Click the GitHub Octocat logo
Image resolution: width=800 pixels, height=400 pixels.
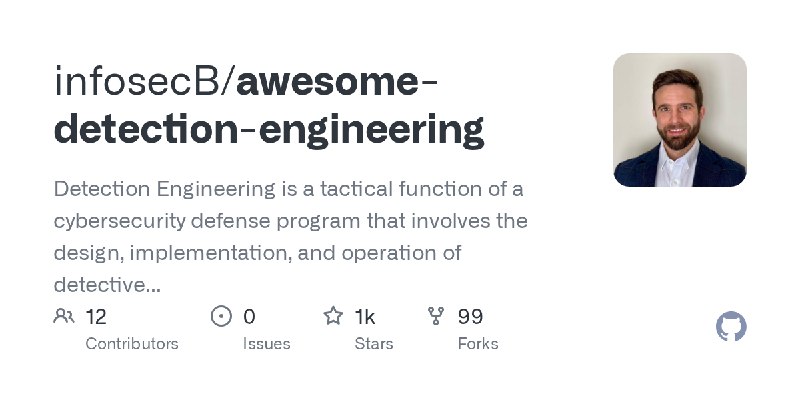731,326
